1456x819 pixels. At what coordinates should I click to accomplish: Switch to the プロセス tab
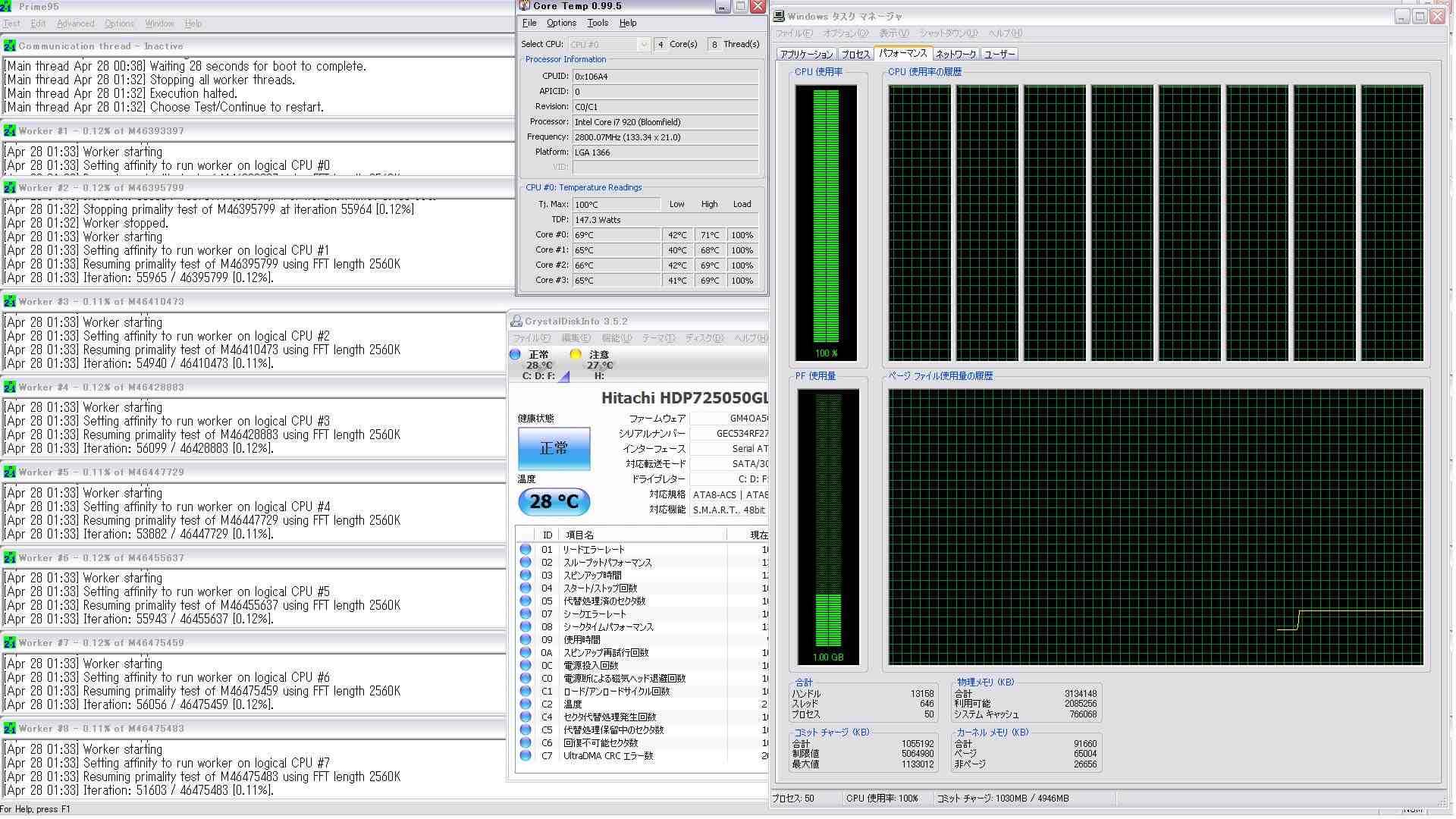coord(855,54)
